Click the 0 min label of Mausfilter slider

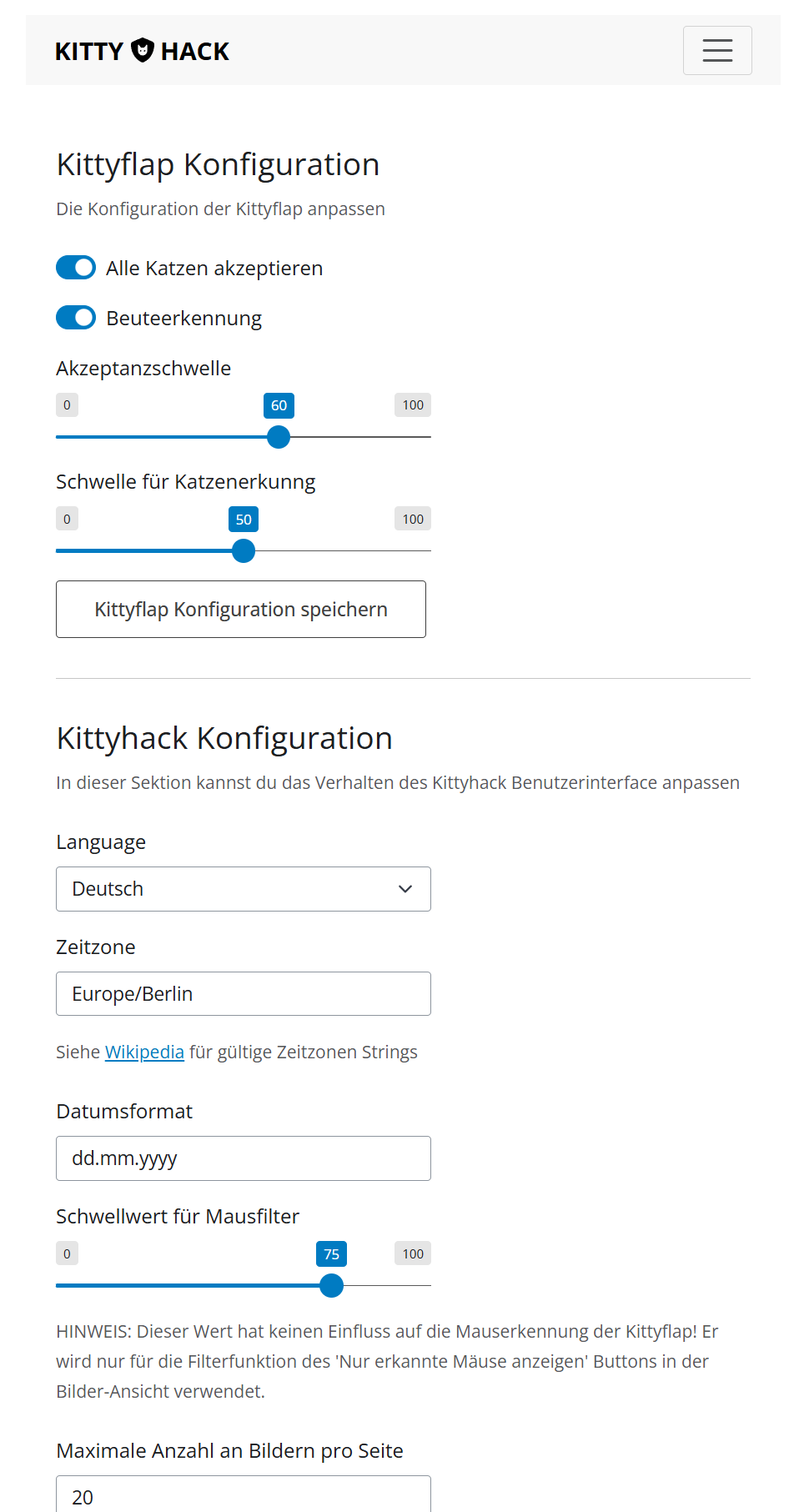(67, 1254)
